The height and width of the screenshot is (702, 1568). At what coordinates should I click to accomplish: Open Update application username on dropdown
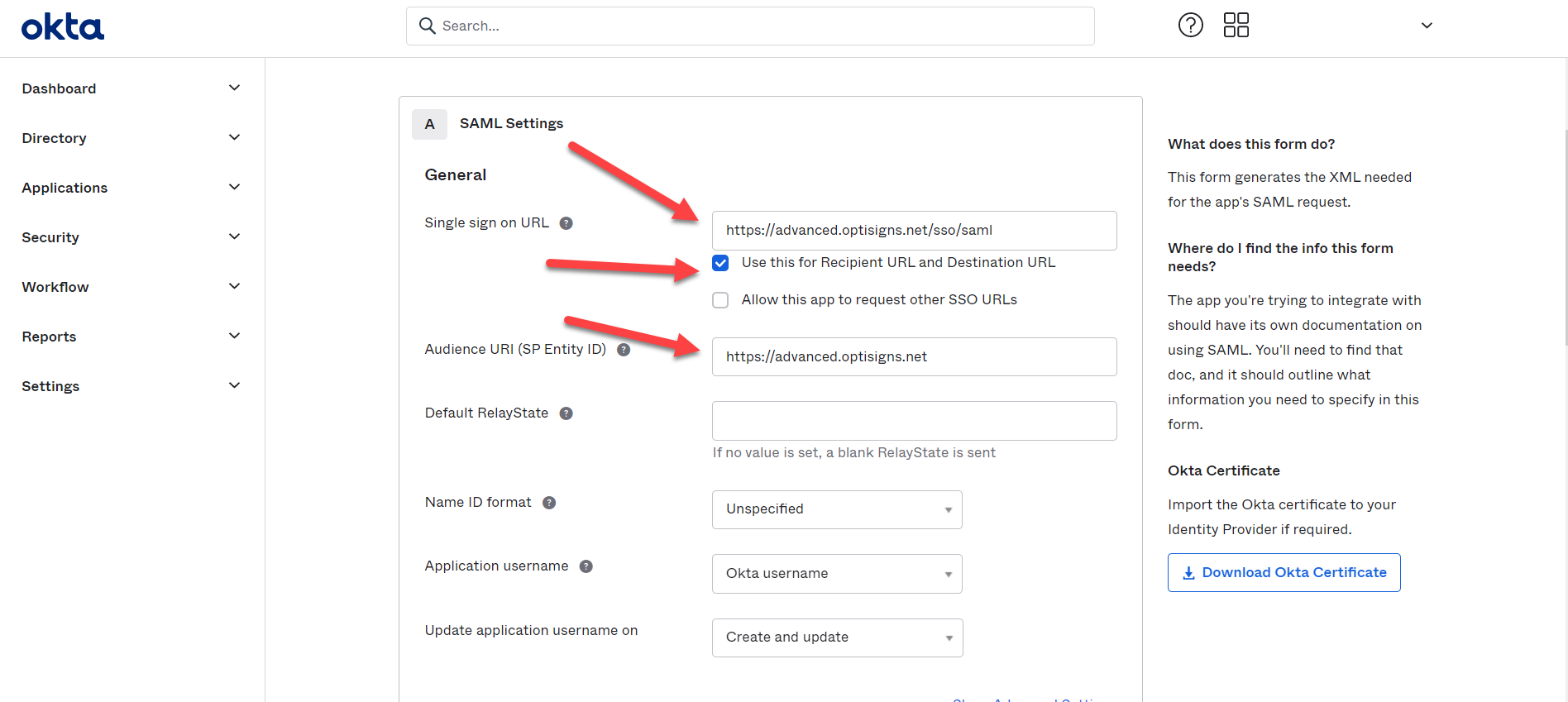pyautogui.click(x=836, y=638)
